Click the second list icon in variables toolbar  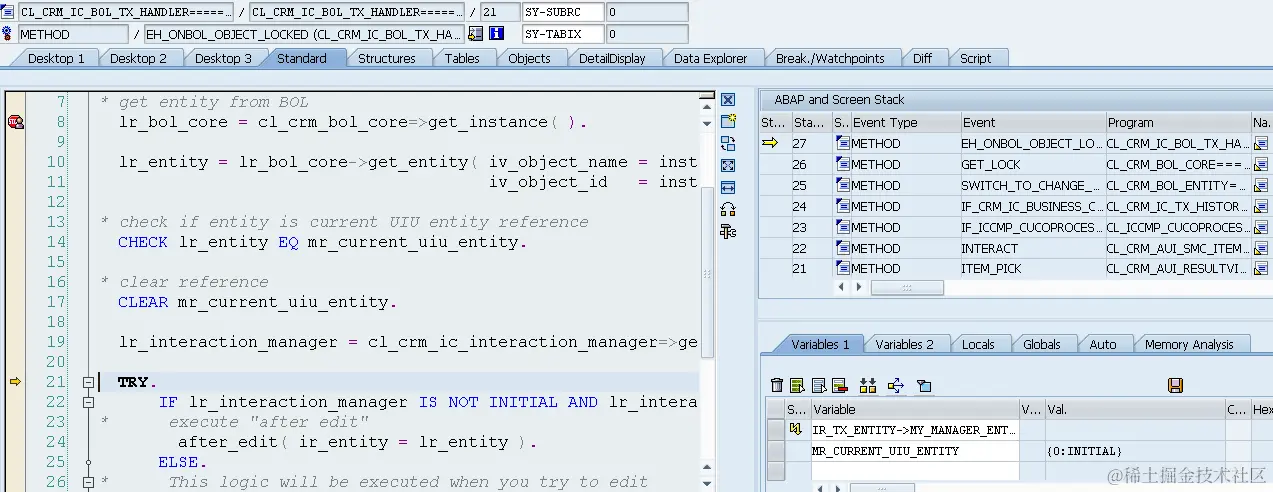click(x=819, y=385)
